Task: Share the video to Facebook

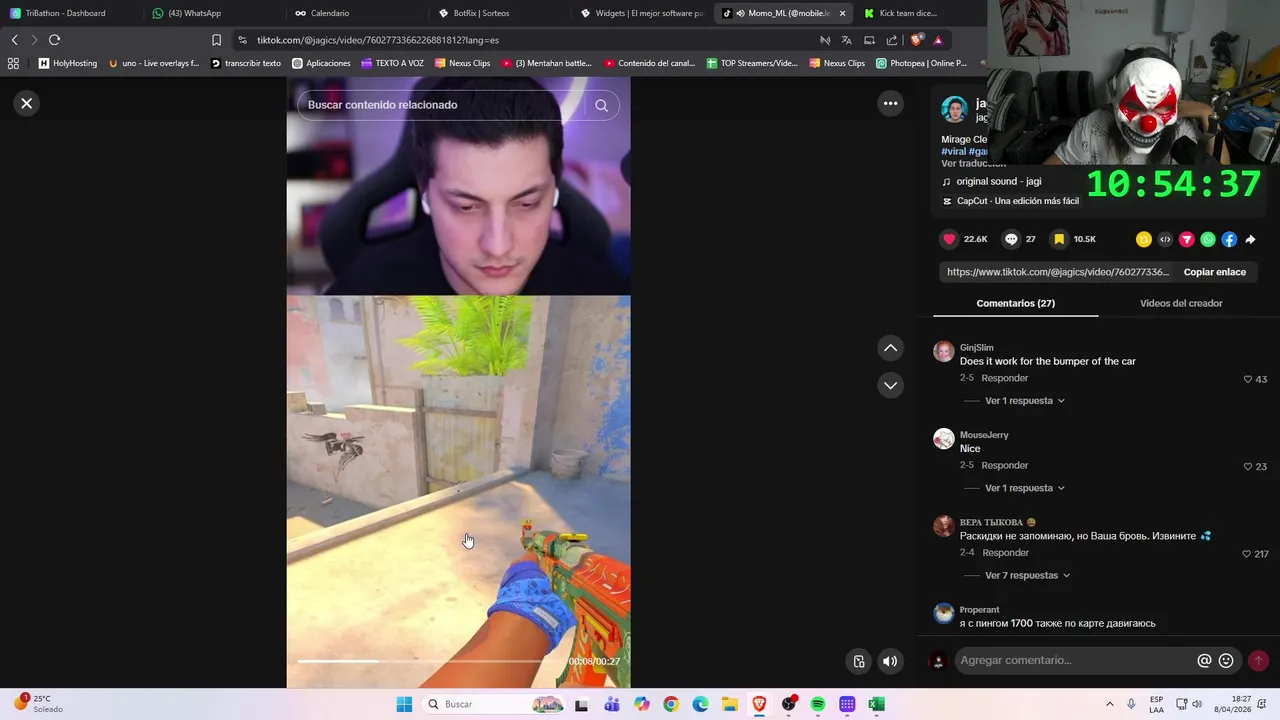Action: point(1229,239)
